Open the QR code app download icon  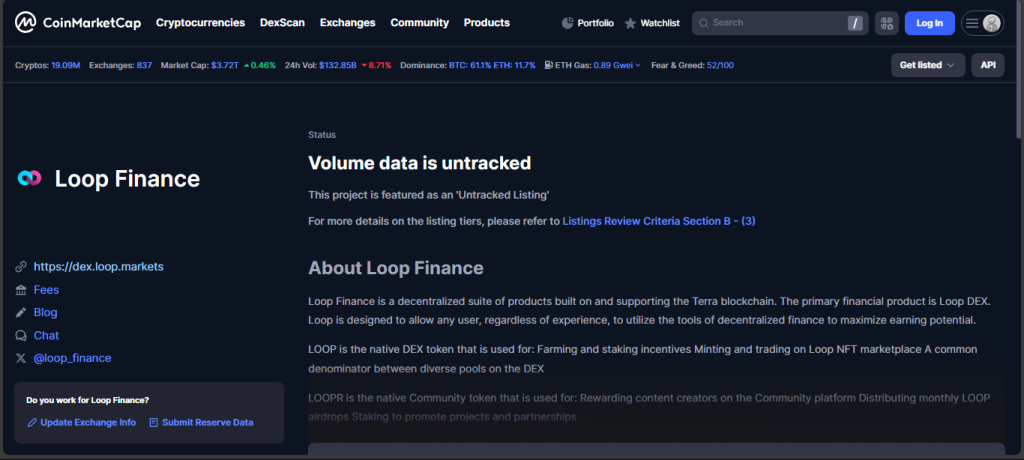click(x=886, y=23)
